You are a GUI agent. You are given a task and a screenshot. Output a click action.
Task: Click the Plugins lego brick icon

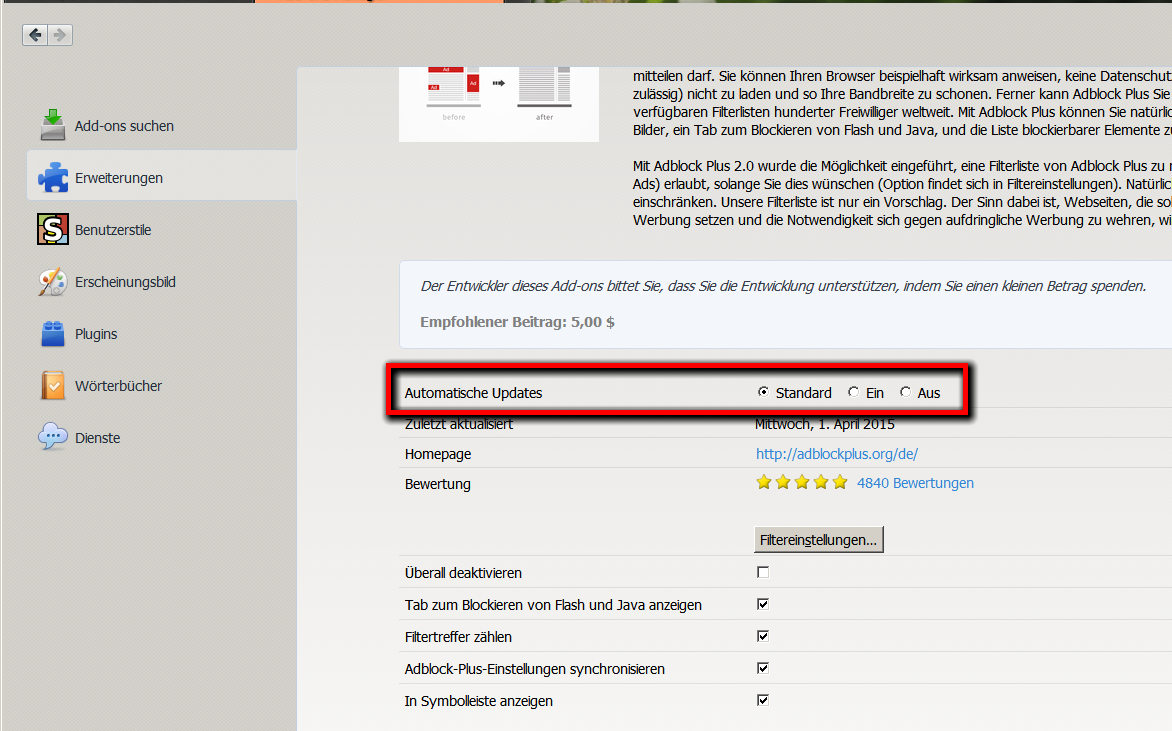click(53, 333)
